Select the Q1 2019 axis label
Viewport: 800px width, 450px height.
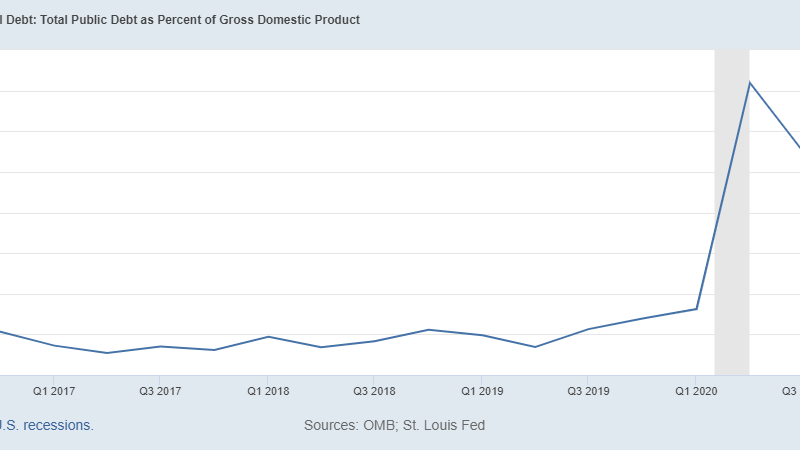[x=482, y=390]
